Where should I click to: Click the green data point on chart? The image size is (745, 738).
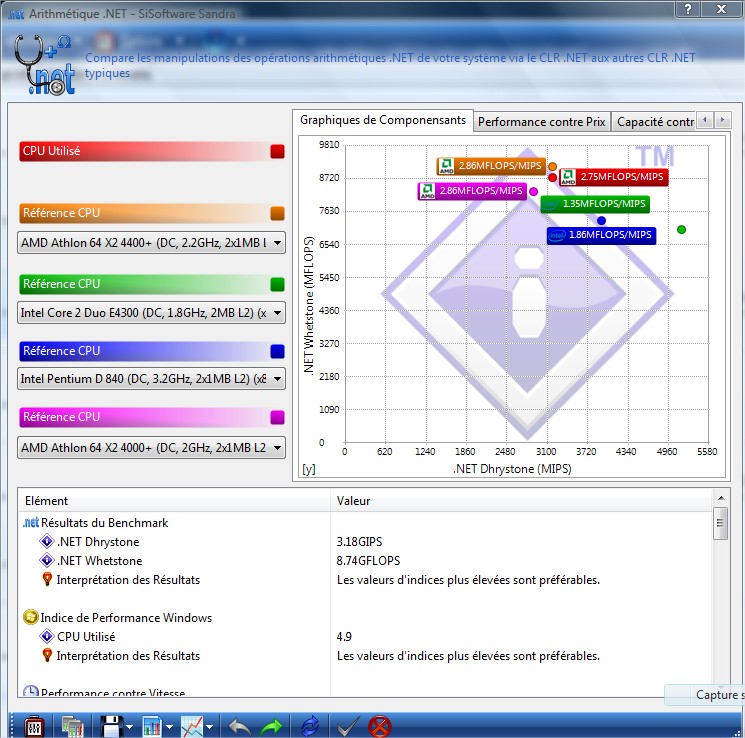[681, 230]
